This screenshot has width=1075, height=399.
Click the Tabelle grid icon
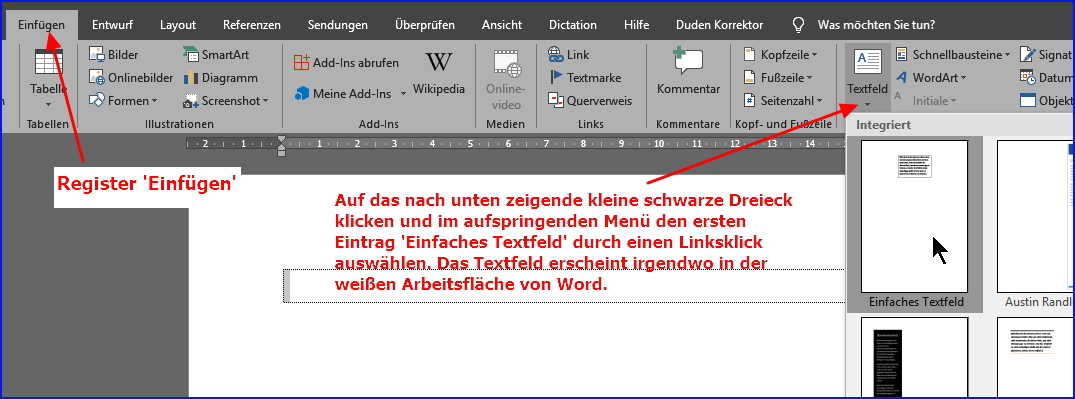(49, 62)
